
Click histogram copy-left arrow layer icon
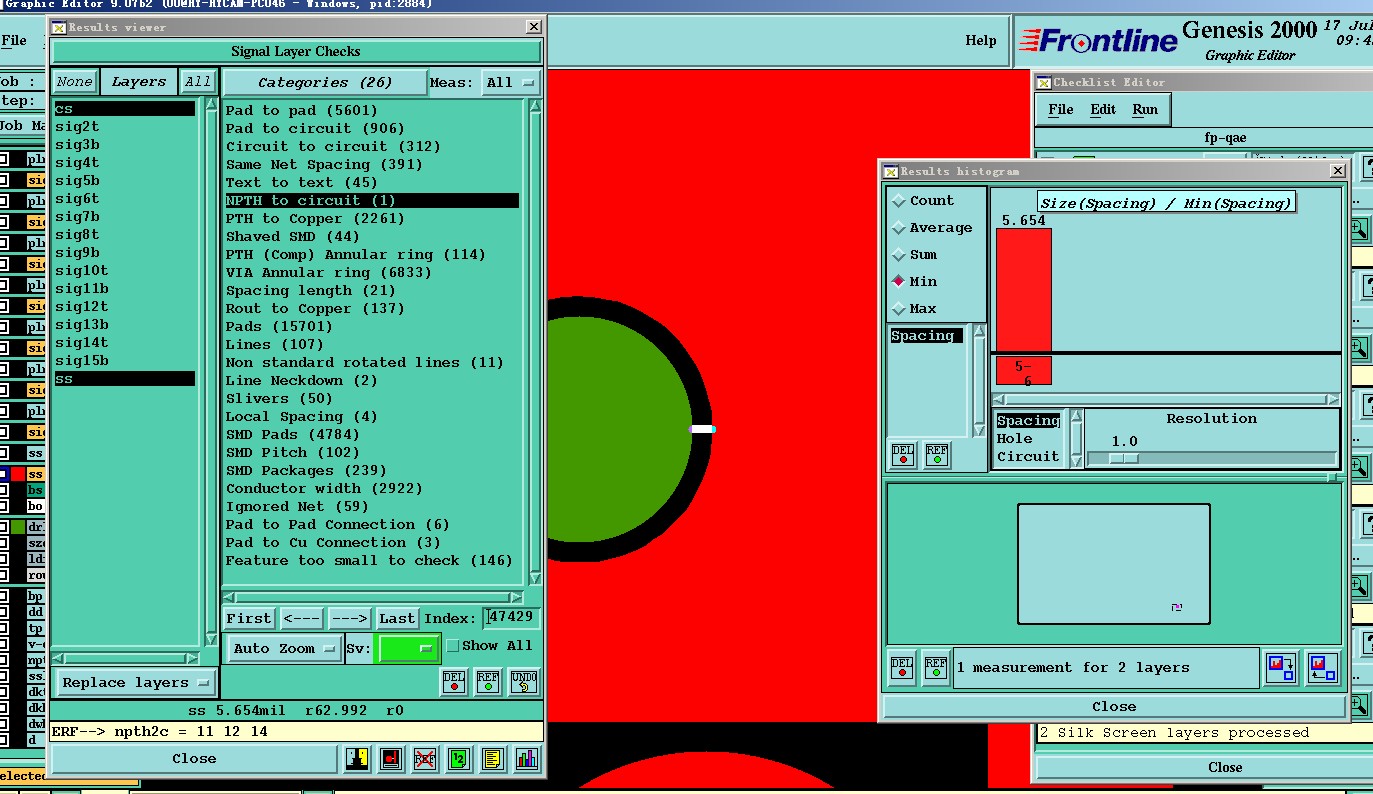click(1322, 667)
